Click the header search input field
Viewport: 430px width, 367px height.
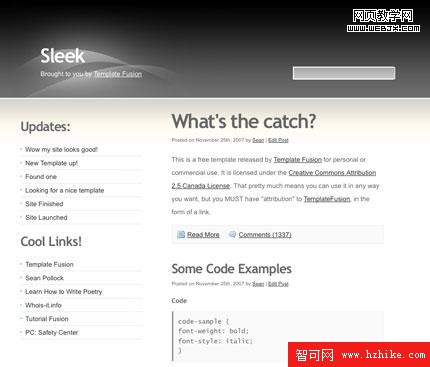click(x=344, y=73)
